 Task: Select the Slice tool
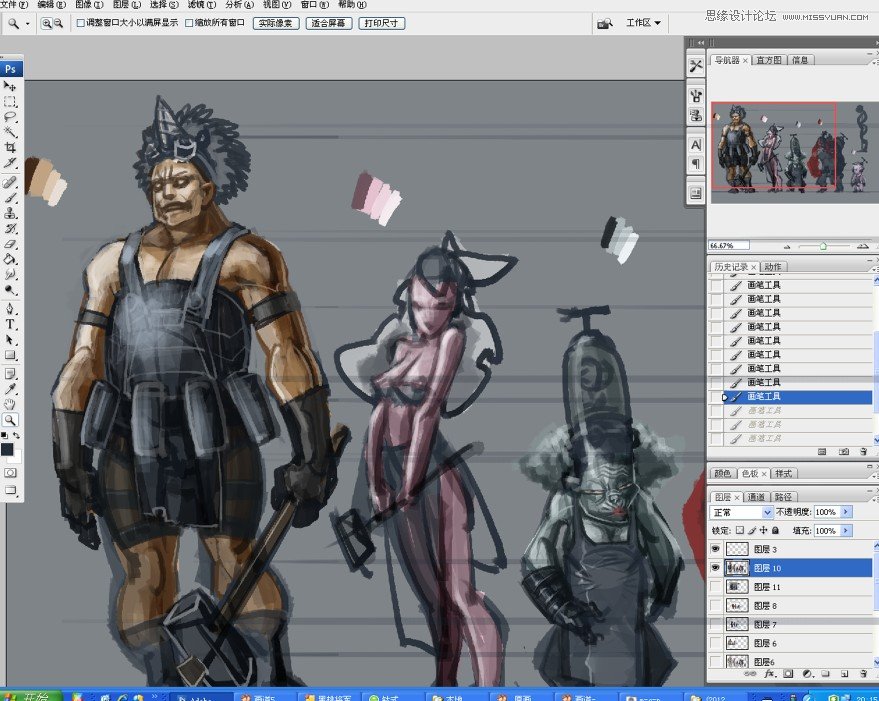[x=10, y=163]
